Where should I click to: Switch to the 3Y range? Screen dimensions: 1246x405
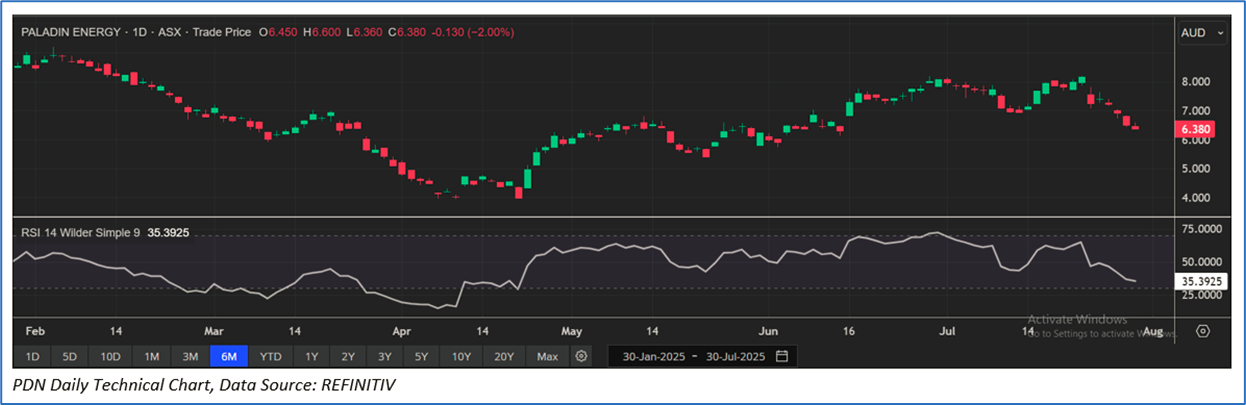click(x=385, y=356)
